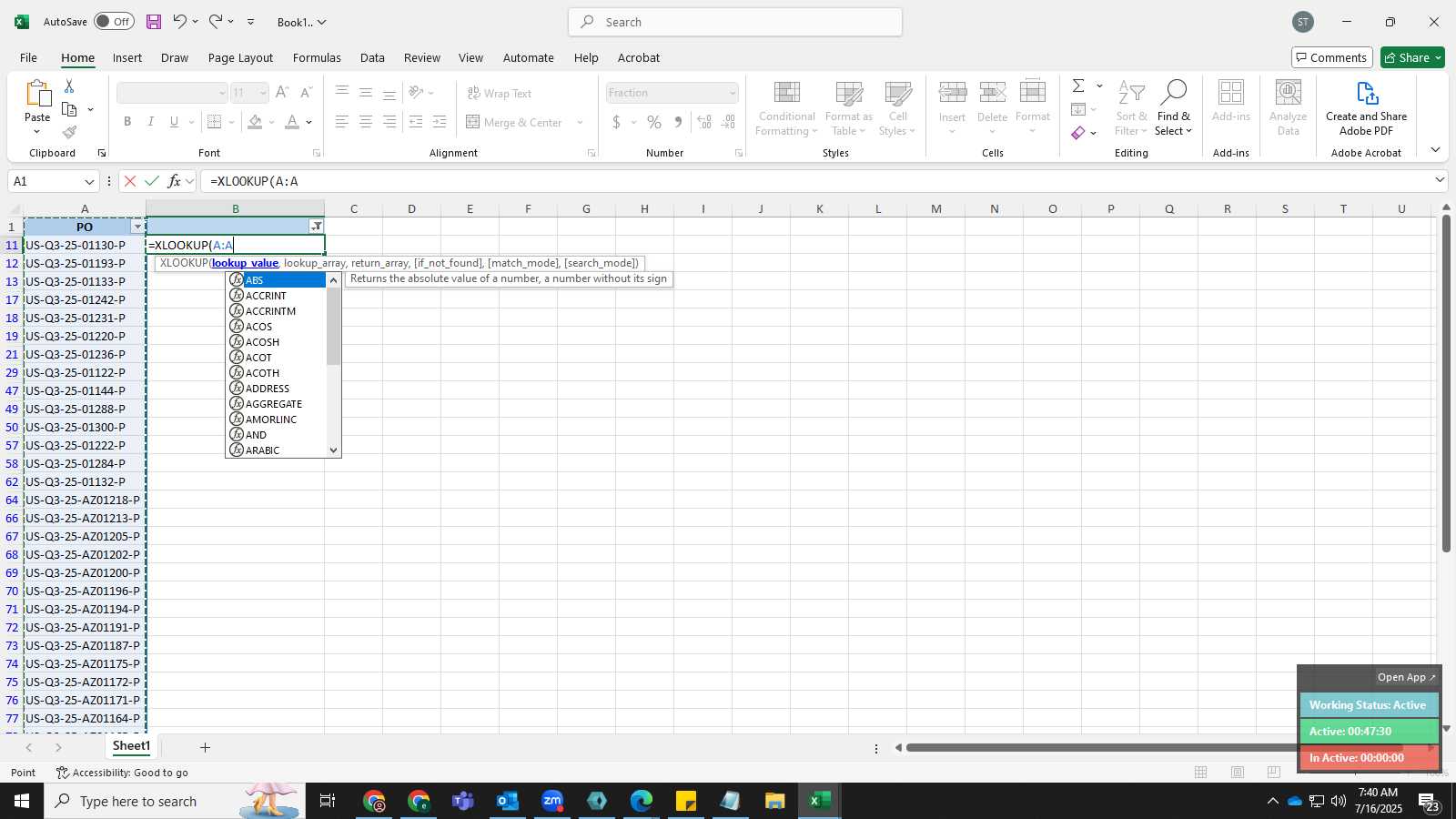Open the font size dropdown

pos(263,93)
